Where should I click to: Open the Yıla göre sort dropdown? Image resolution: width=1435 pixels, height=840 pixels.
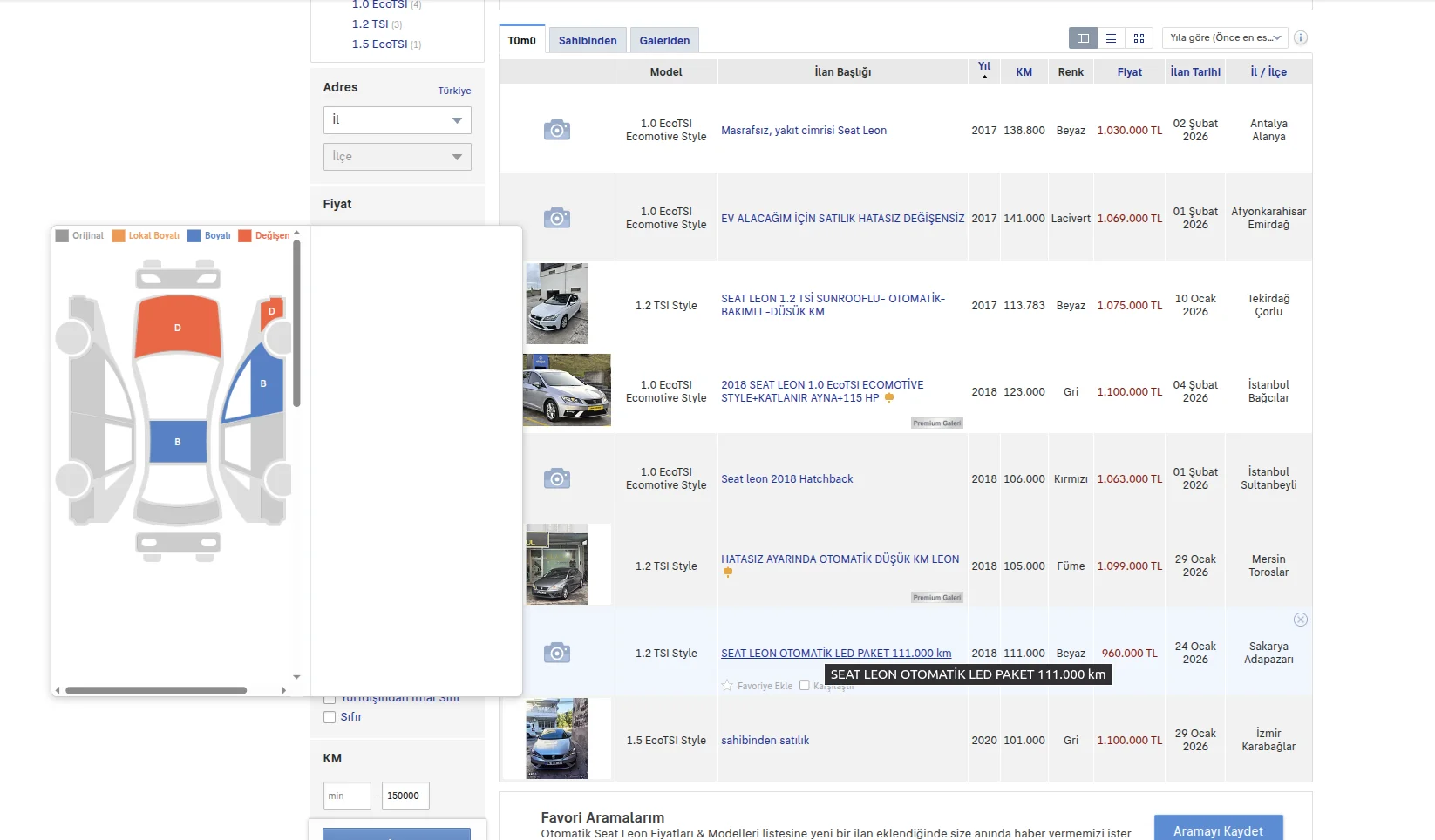pos(1225,37)
